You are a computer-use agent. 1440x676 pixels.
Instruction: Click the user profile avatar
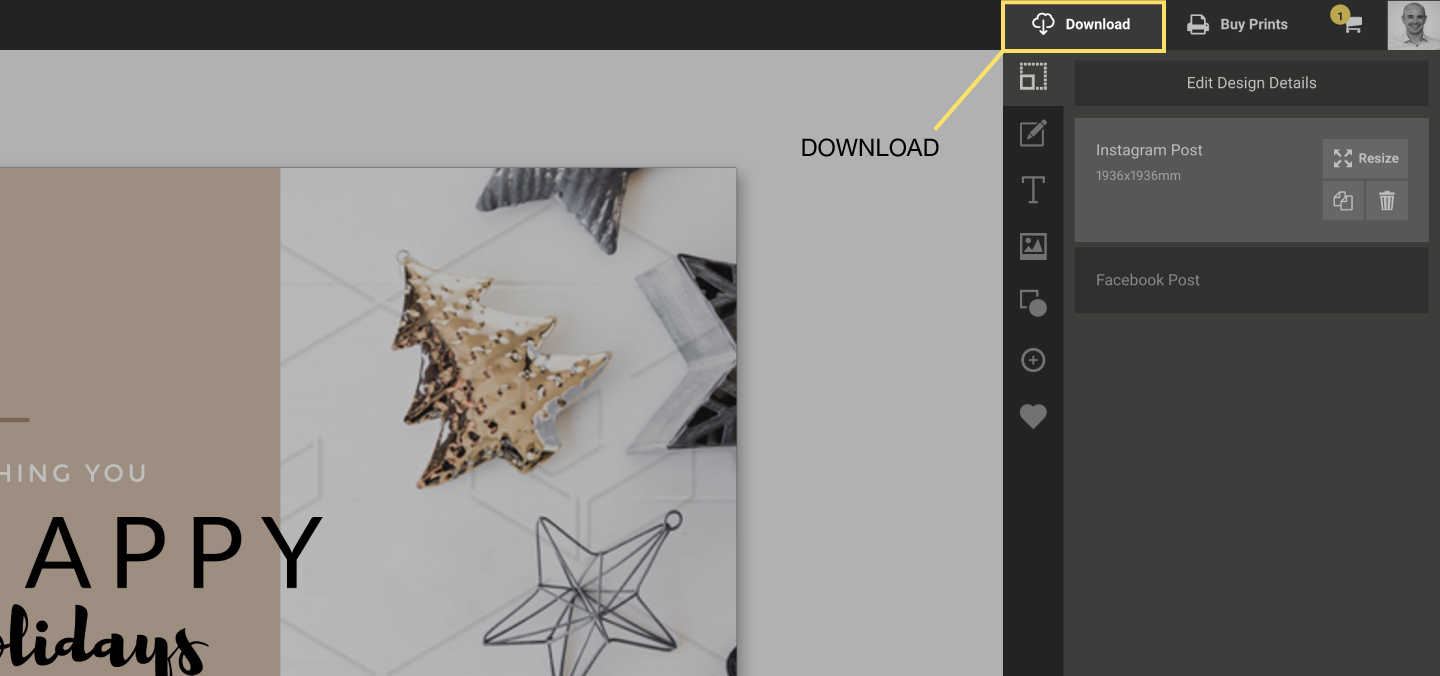1413,25
